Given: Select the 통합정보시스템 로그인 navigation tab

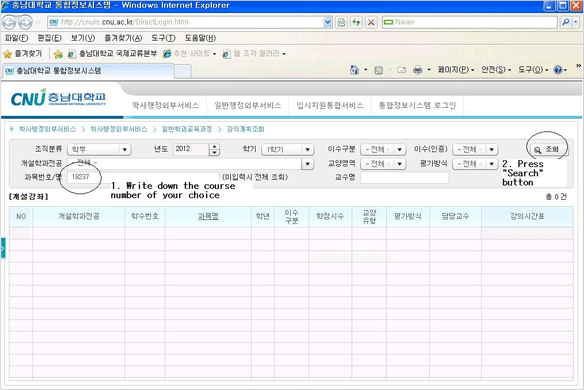Looking at the screenshot, I should click(x=417, y=105).
